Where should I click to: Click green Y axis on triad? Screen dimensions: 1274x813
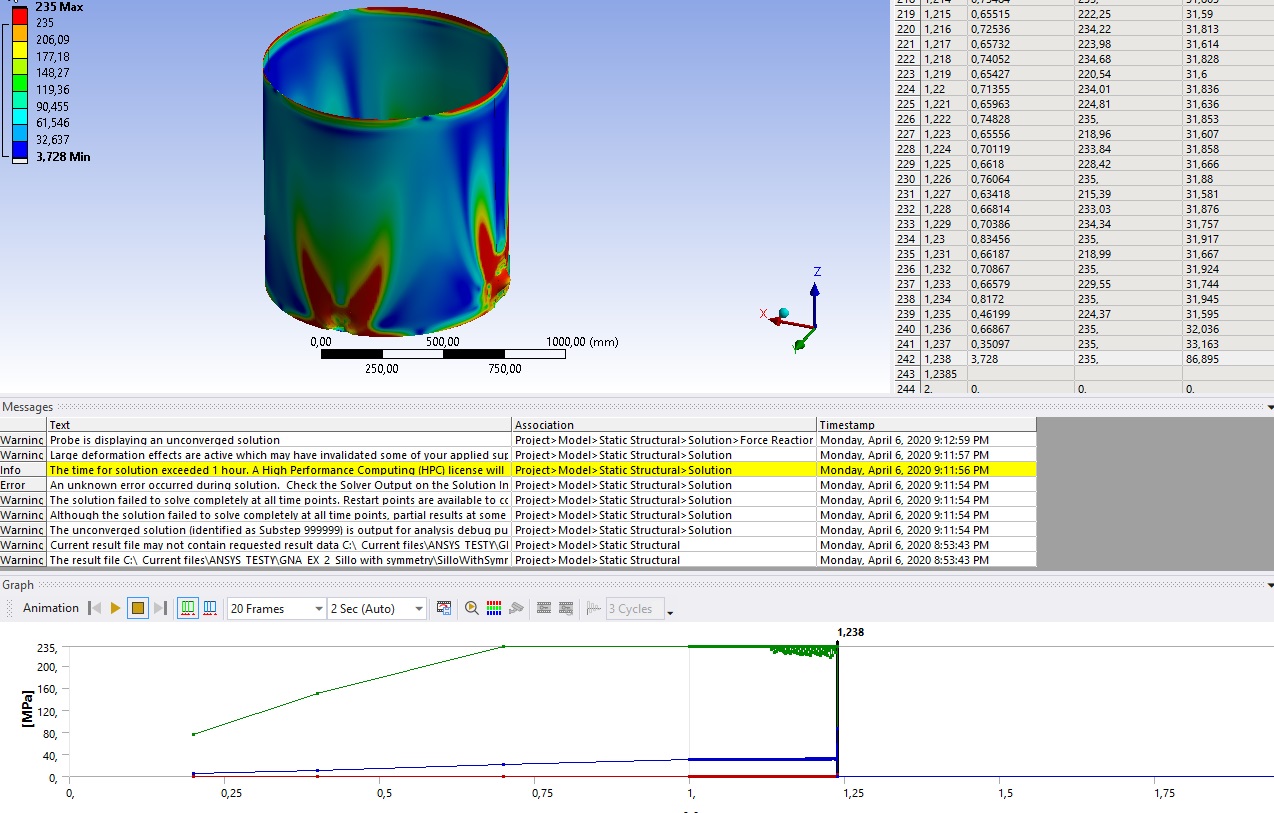(800, 344)
